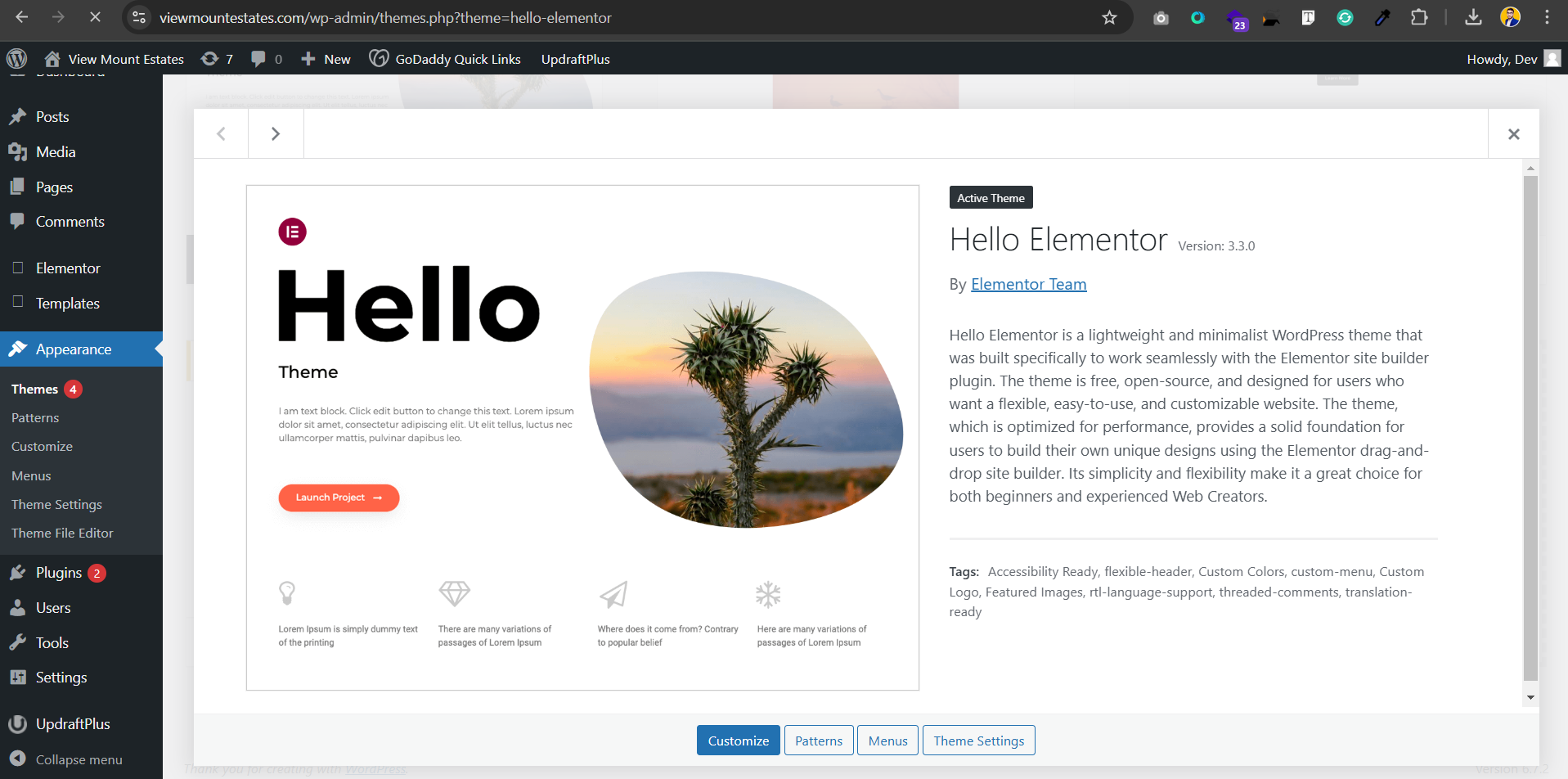Open Elementor sidebar menu
The width and height of the screenshot is (1568, 779).
click(x=68, y=268)
